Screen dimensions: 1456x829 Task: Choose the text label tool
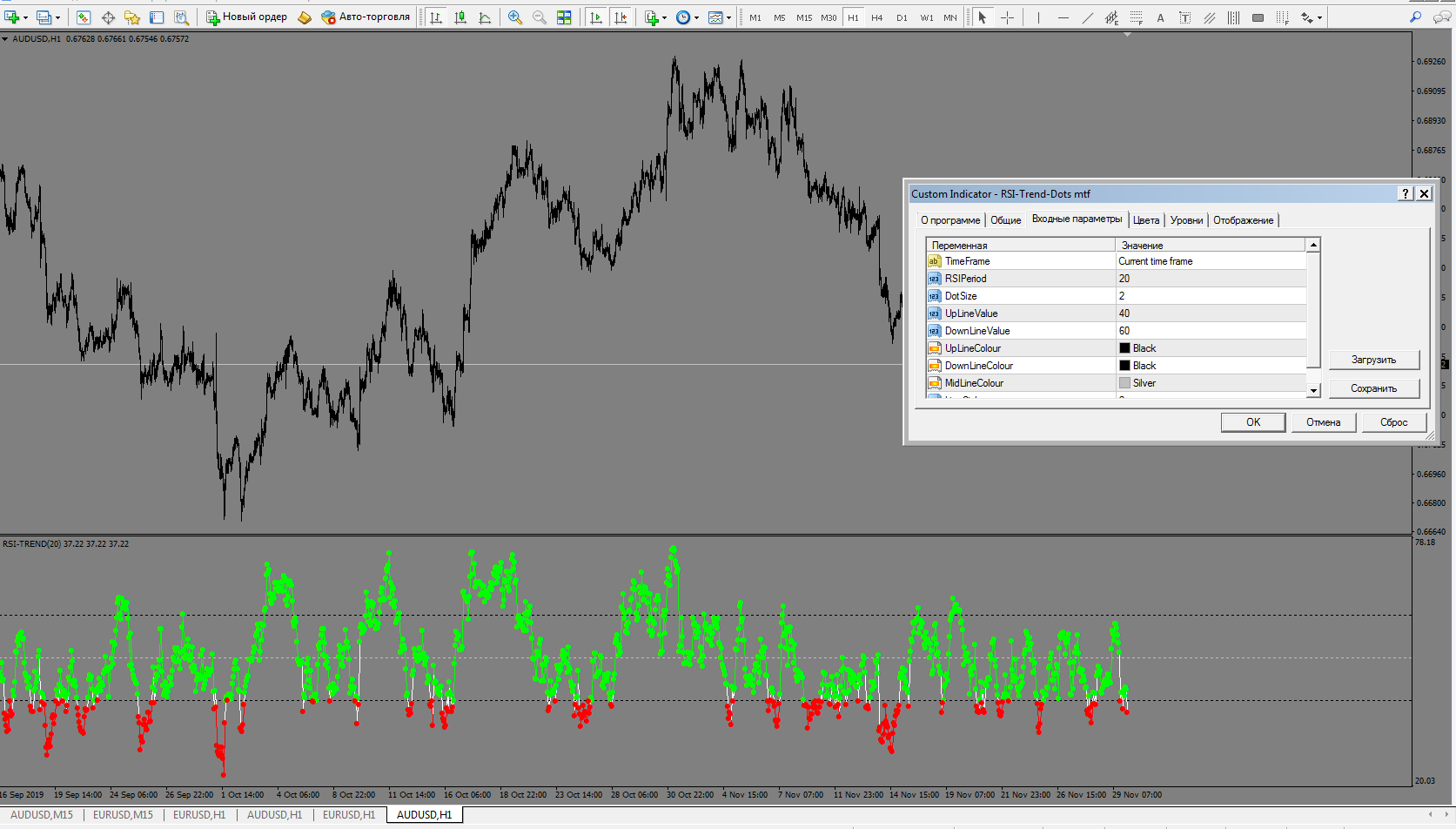coord(1184,17)
